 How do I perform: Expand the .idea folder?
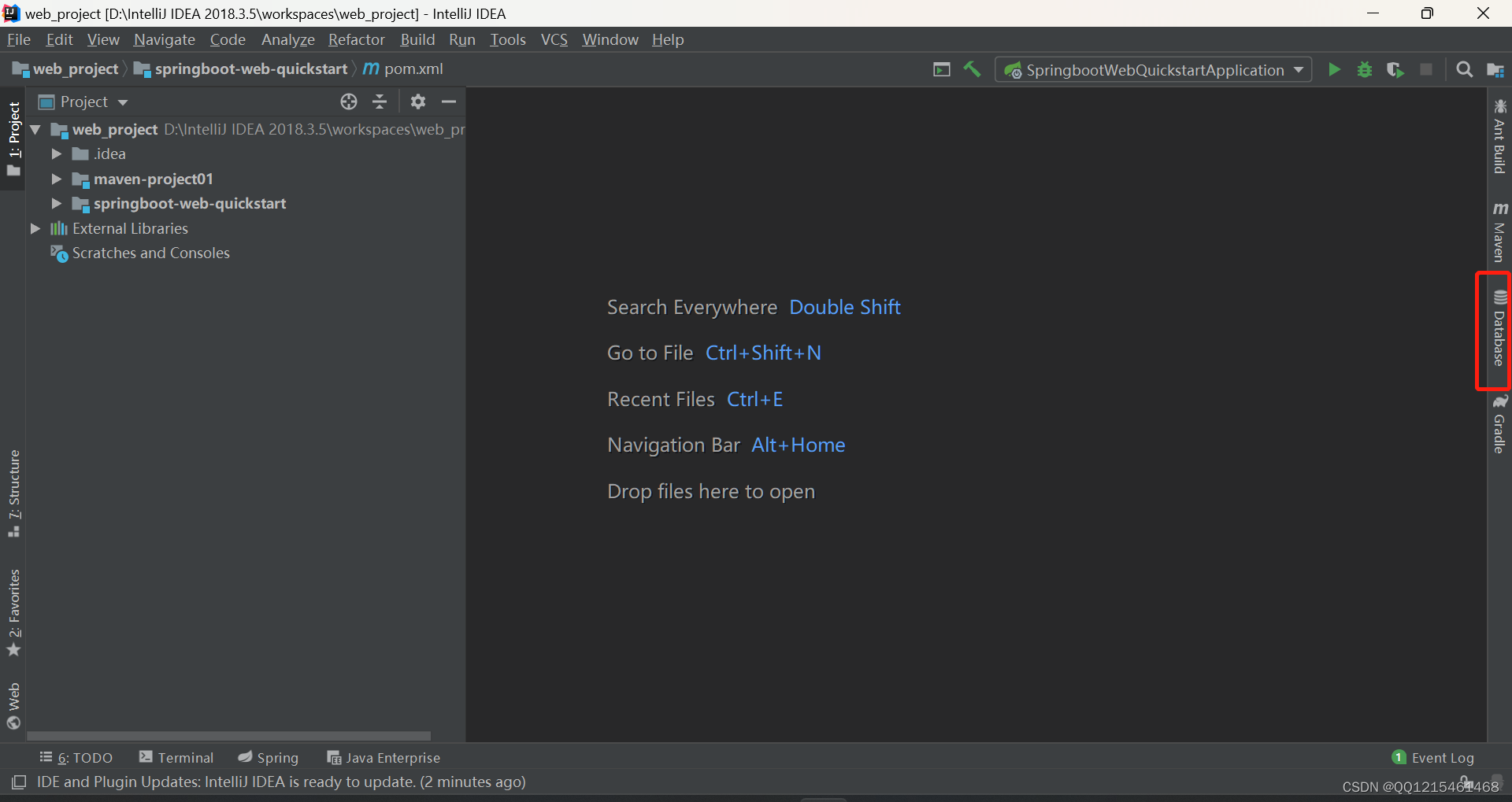(57, 154)
